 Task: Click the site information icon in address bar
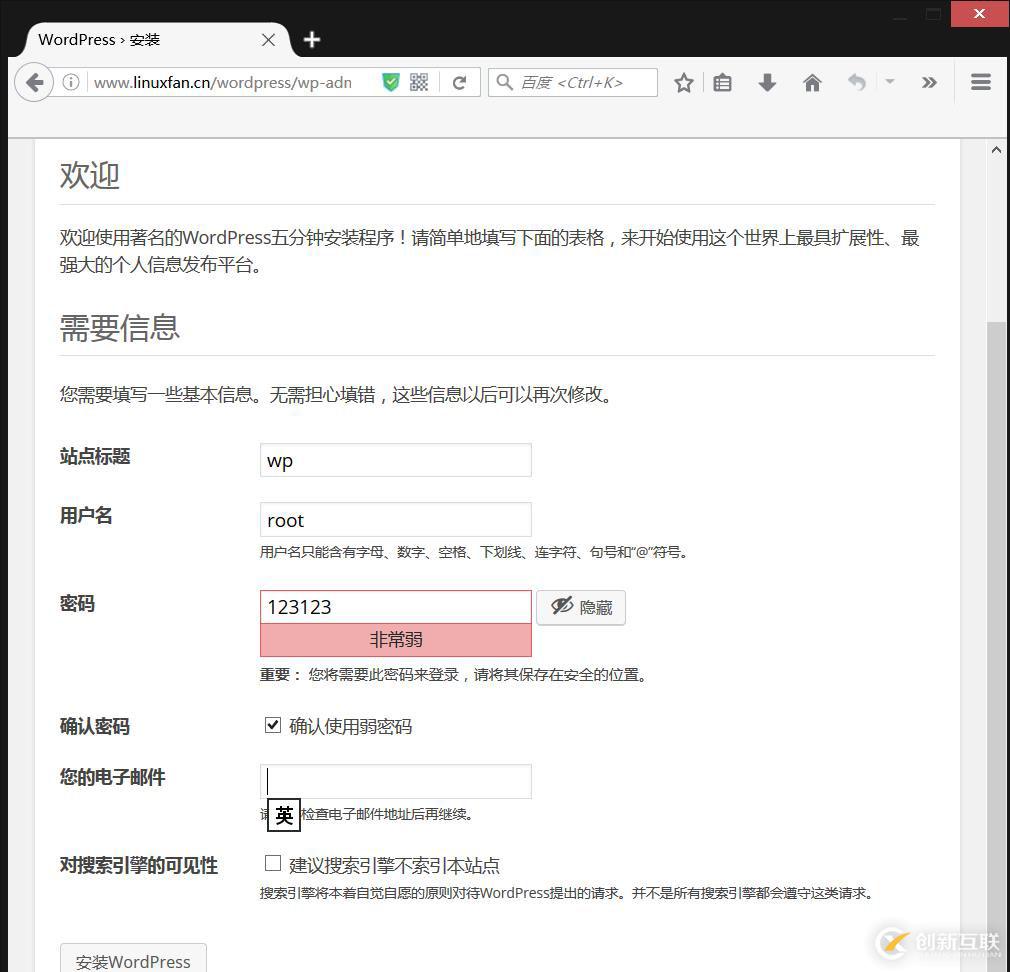click(71, 83)
